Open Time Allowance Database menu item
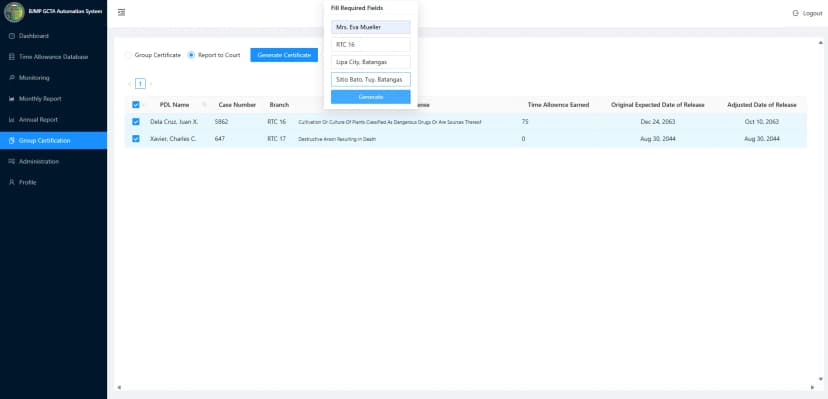 (53, 57)
